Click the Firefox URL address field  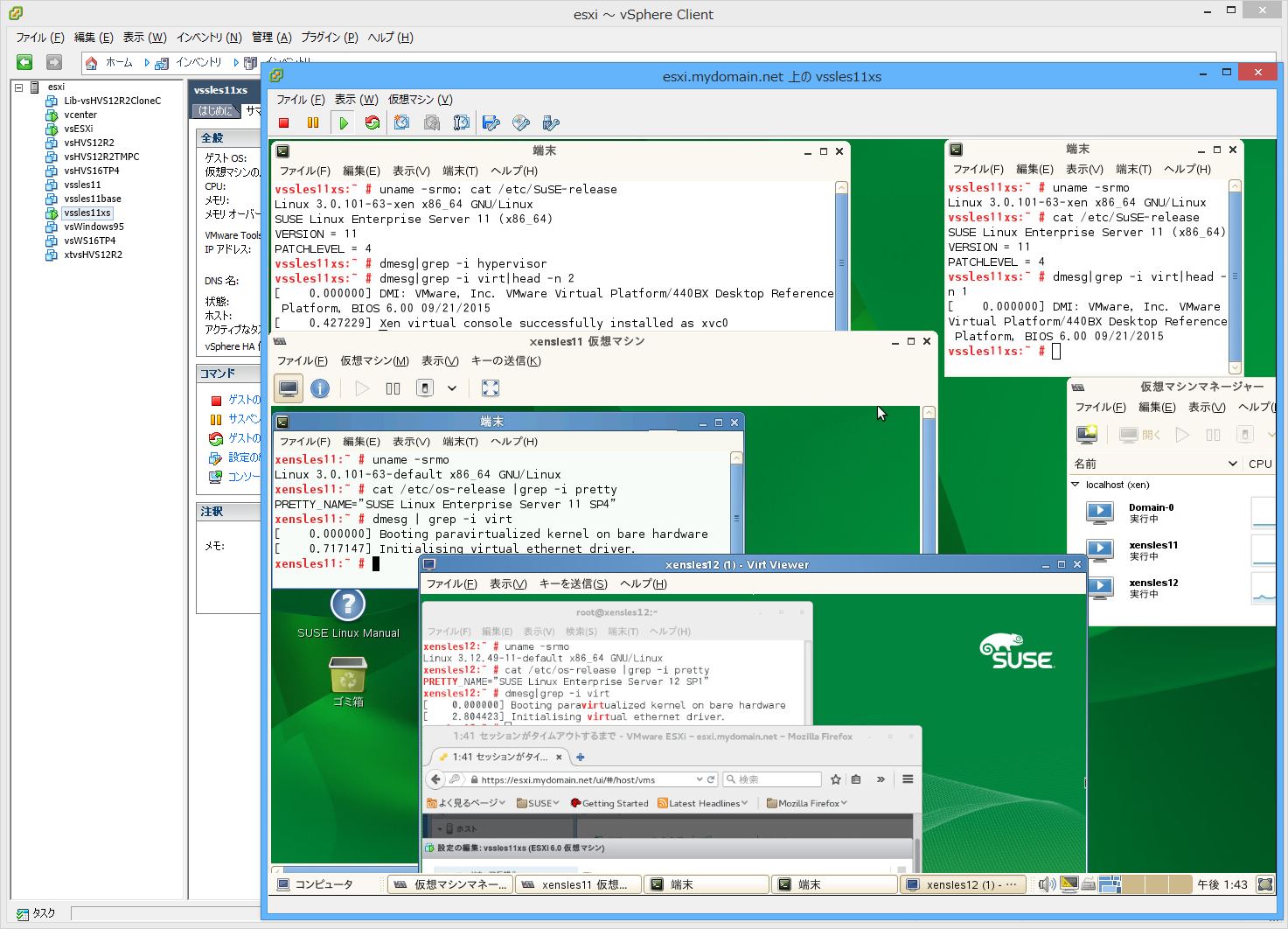[581, 779]
